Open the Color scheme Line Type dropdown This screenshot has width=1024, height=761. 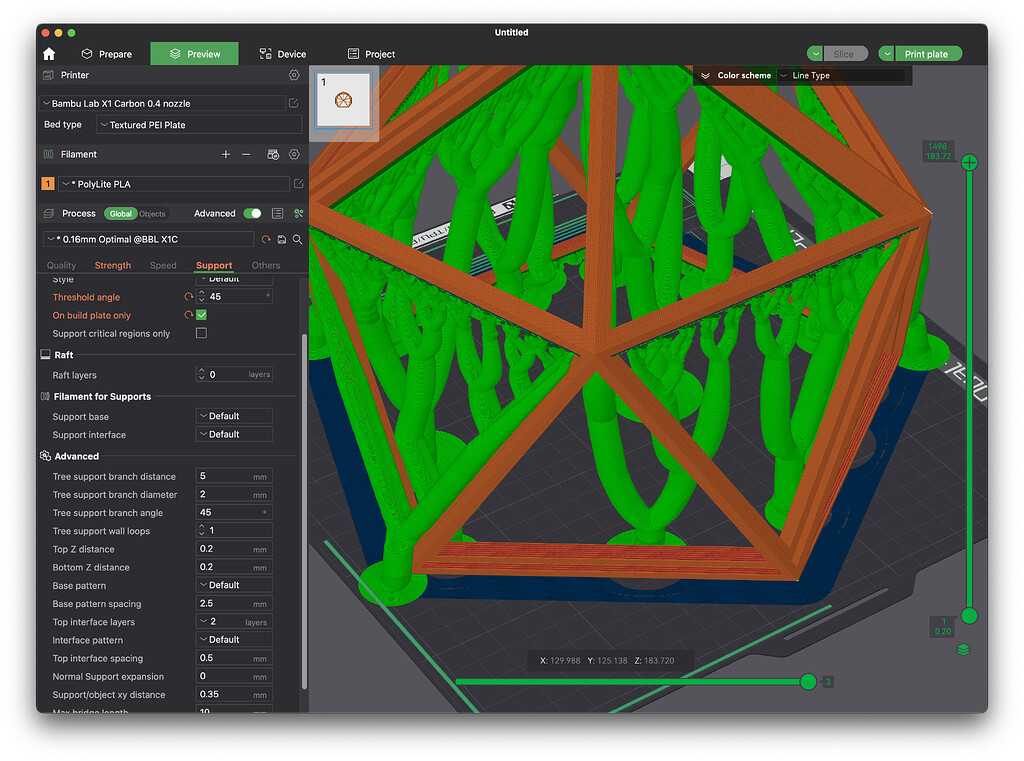pyautogui.click(x=842, y=75)
